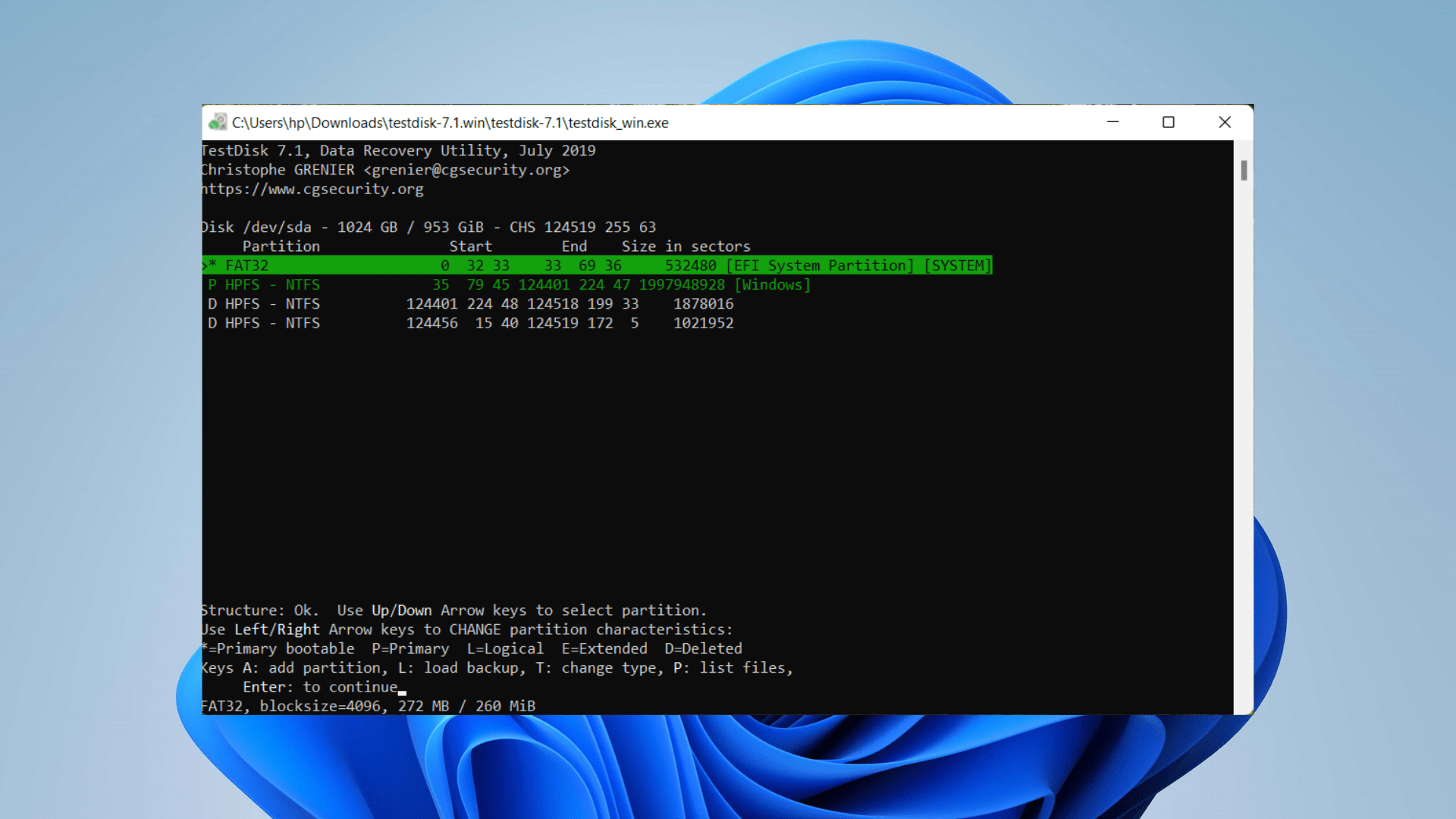Click the 1997948928 sector size value
Viewport: 1456px width, 819px height.
(x=682, y=284)
